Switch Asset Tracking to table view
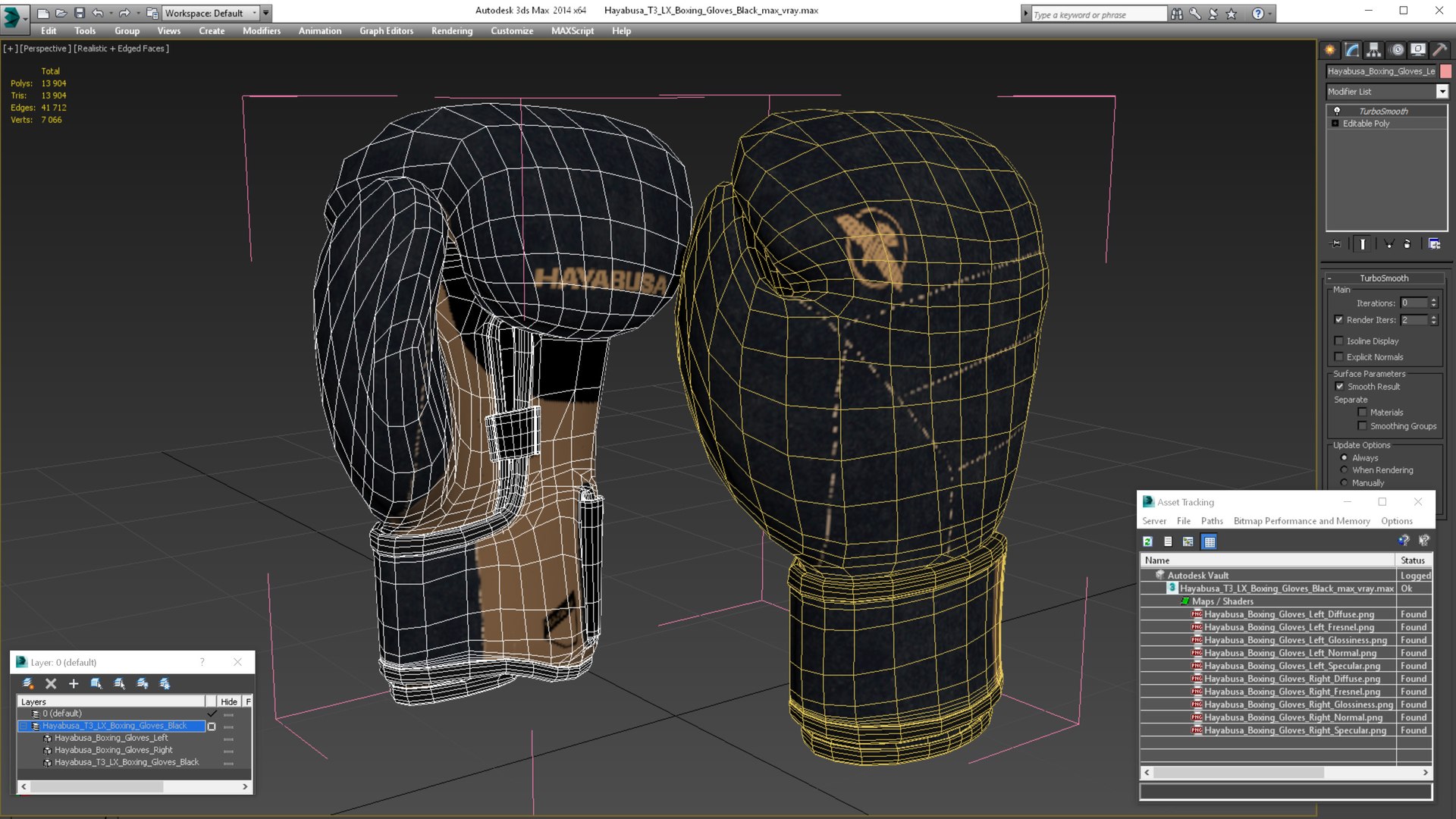Image resolution: width=1456 pixels, height=819 pixels. point(1210,541)
